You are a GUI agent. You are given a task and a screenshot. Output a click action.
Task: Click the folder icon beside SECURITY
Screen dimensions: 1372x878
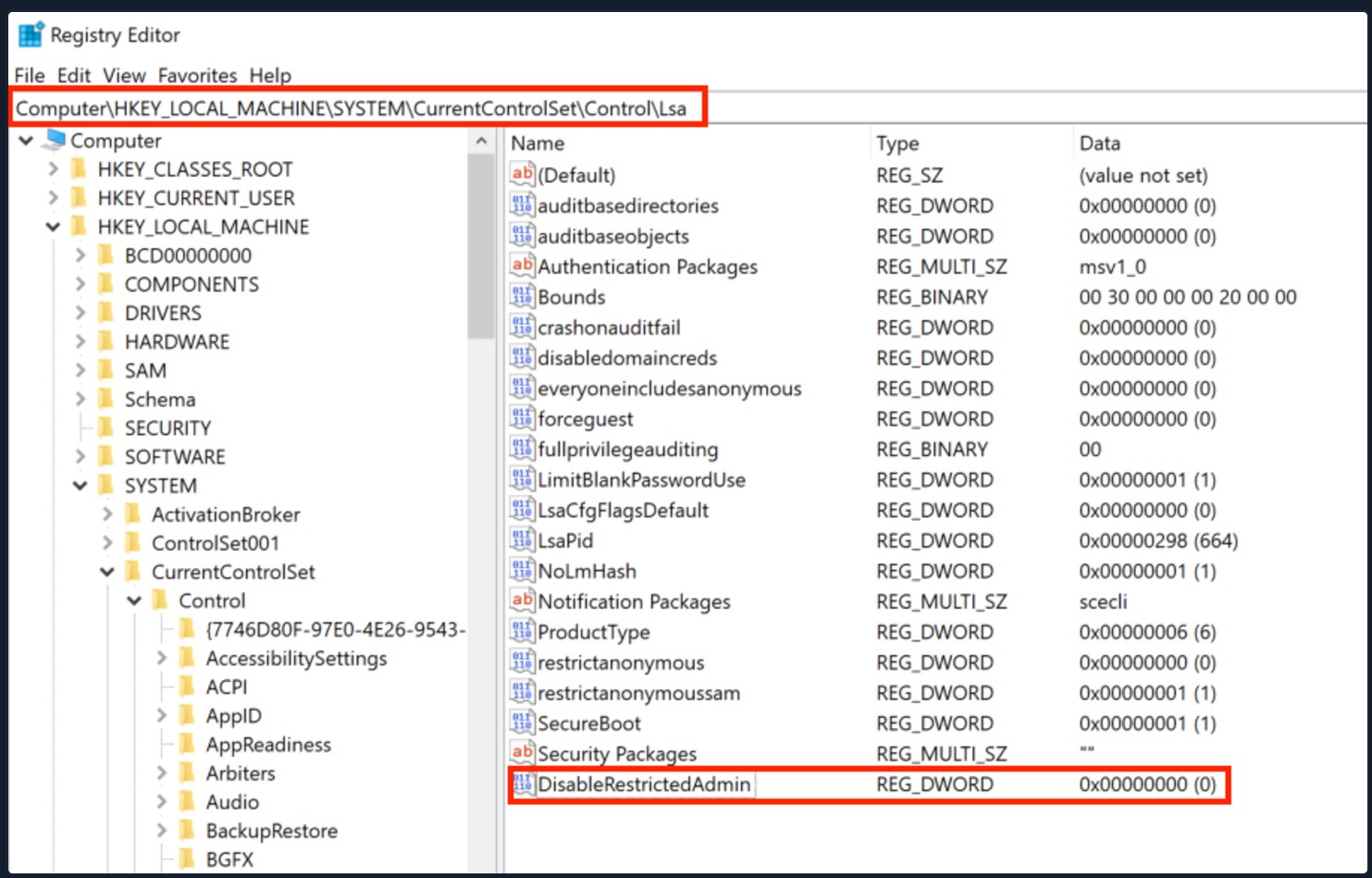[x=106, y=427]
